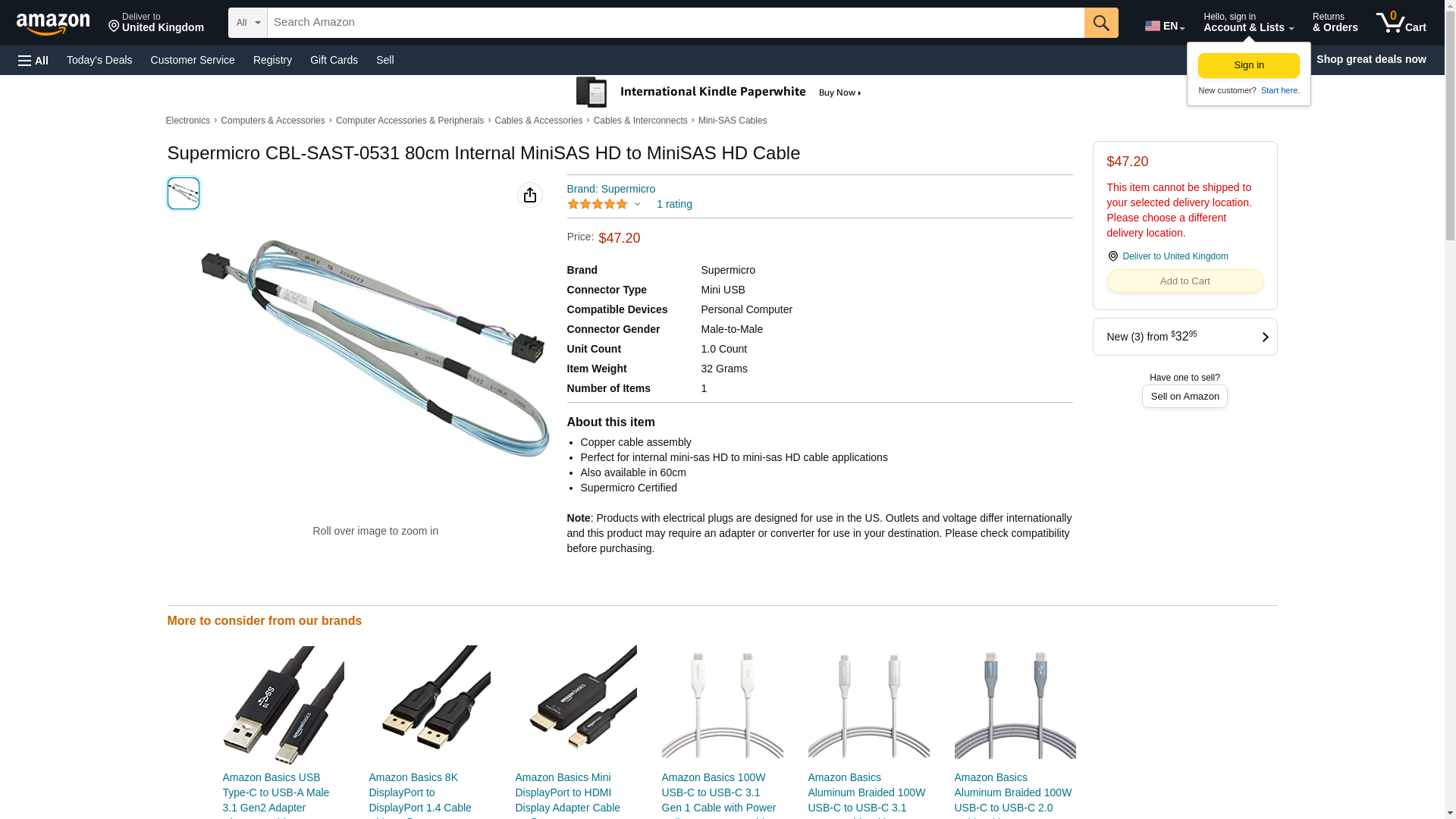Image resolution: width=1456 pixels, height=819 pixels.
Task: Click the Mini-SAS Cables breadcrumb
Action: [733, 121]
